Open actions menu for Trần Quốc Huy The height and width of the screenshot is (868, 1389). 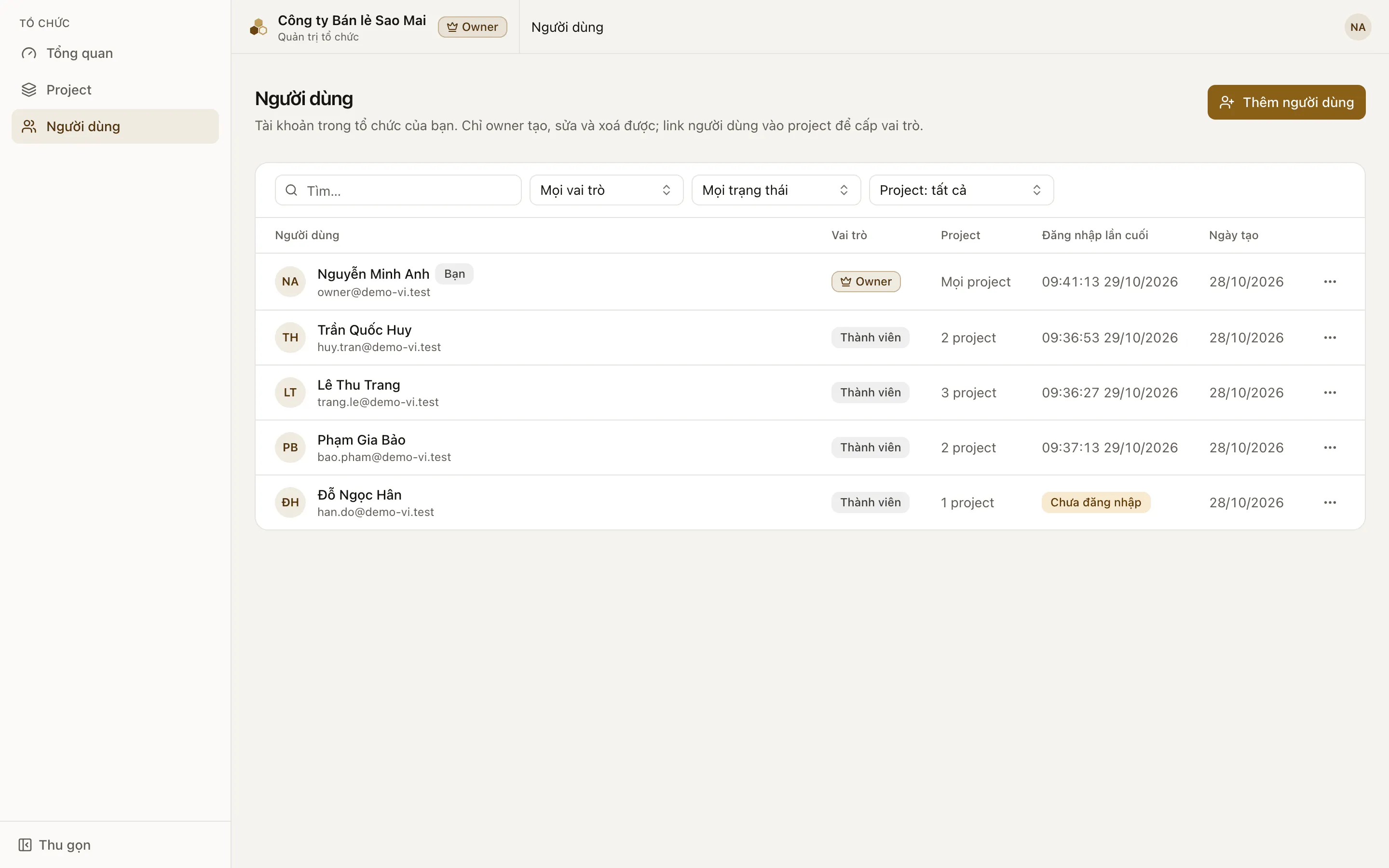point(1330,338)
